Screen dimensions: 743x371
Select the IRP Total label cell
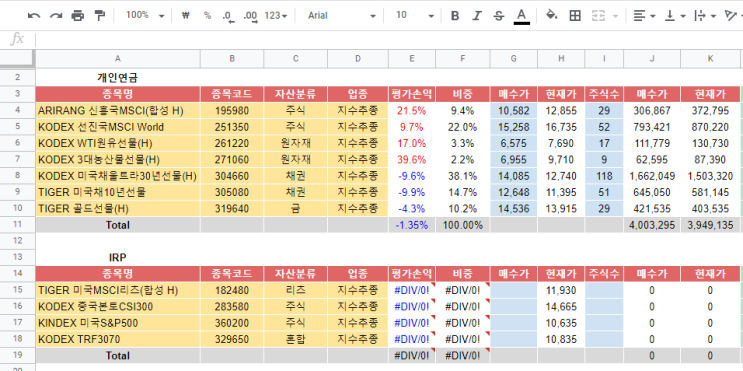click(x=118, y=355)
